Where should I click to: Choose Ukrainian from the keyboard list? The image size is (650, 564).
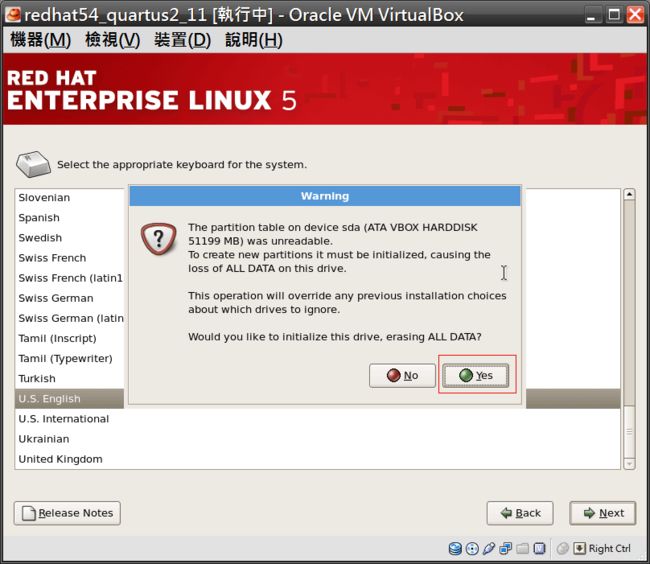click(x=44, y=439)
